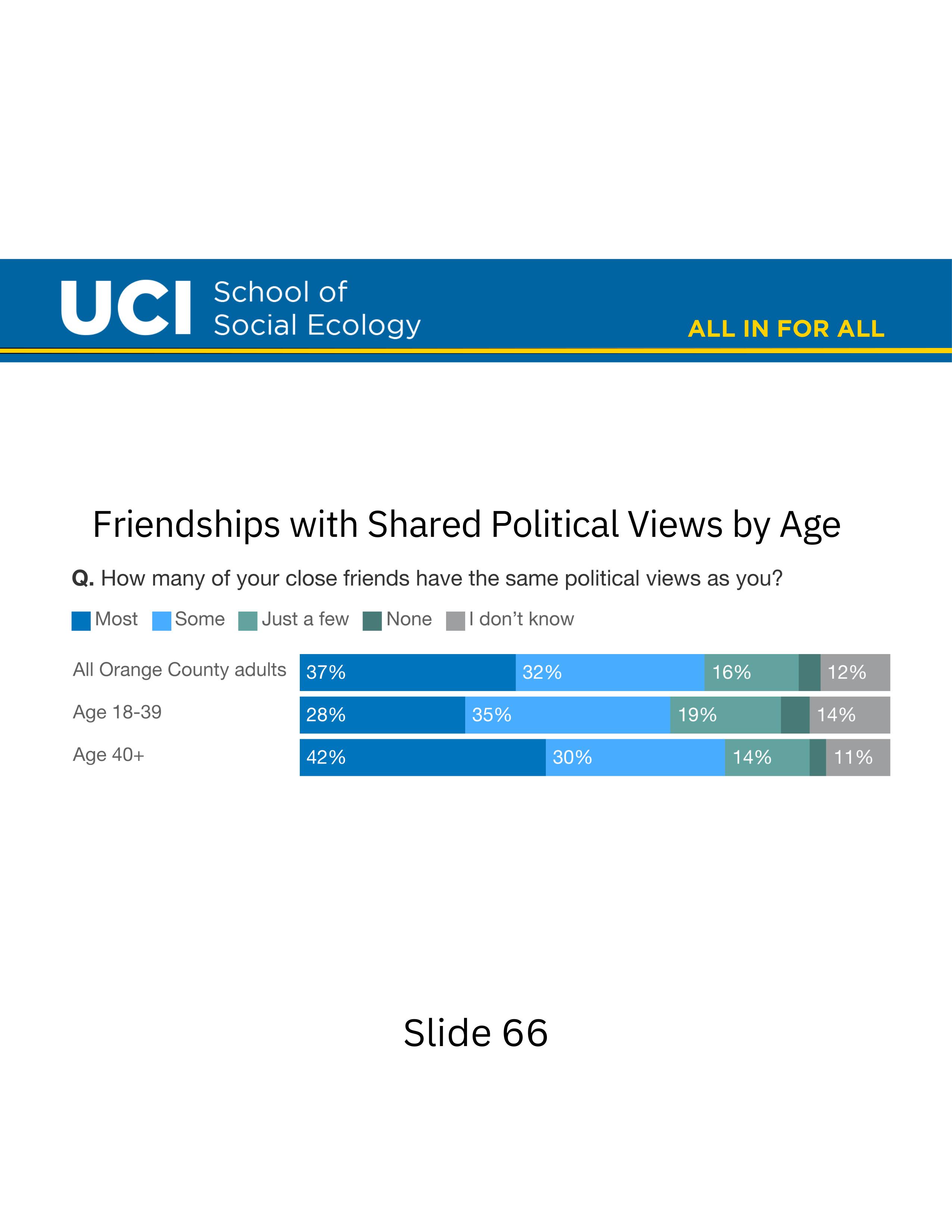Click the 37% segment for all adults
The image size is (952, 1232).
407,672
